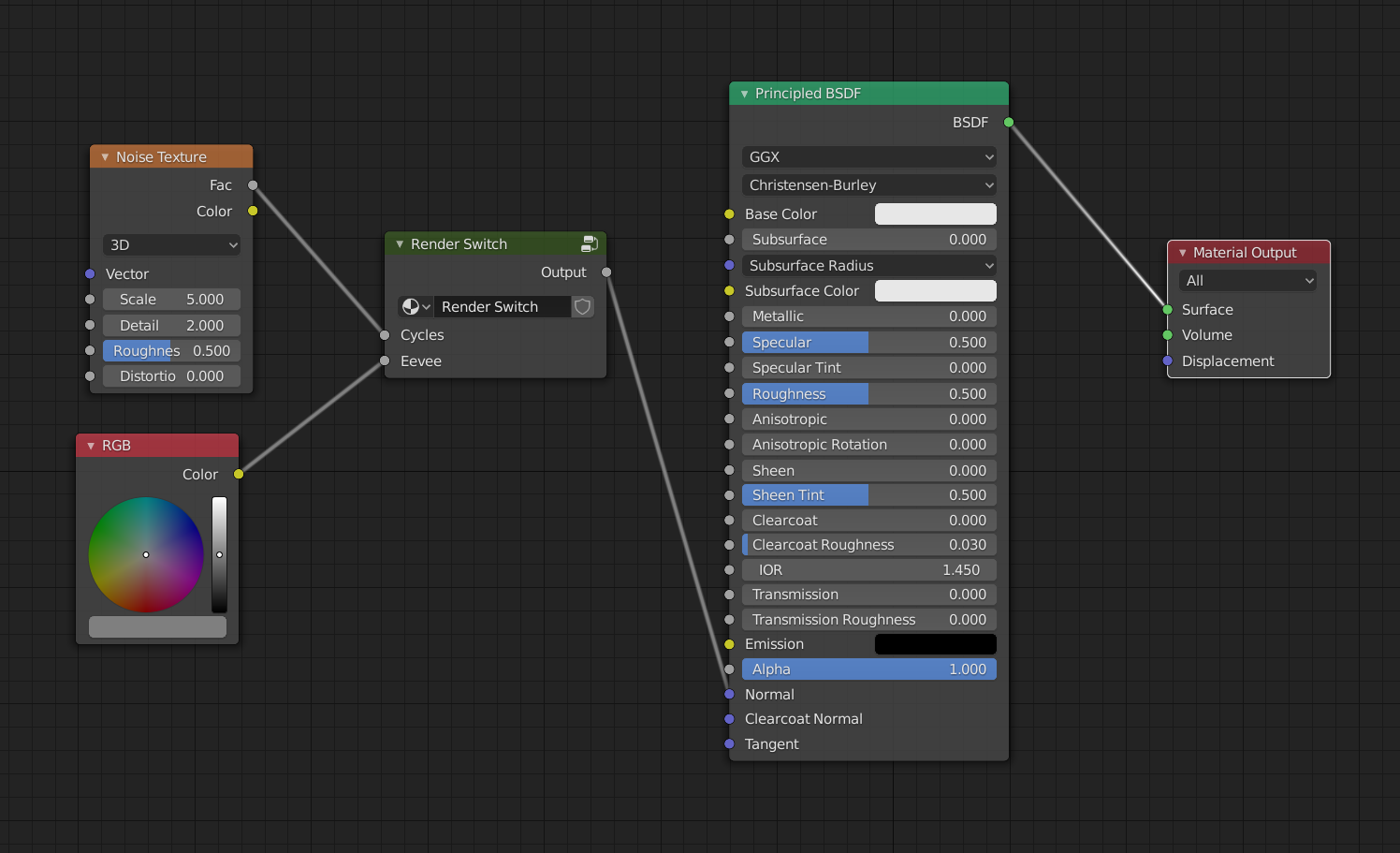Viewport: 1400px width, 853px height.
Task: Toggle fake user shield on Render Switch
Action: pyautogui.click(x=583, y=307)
